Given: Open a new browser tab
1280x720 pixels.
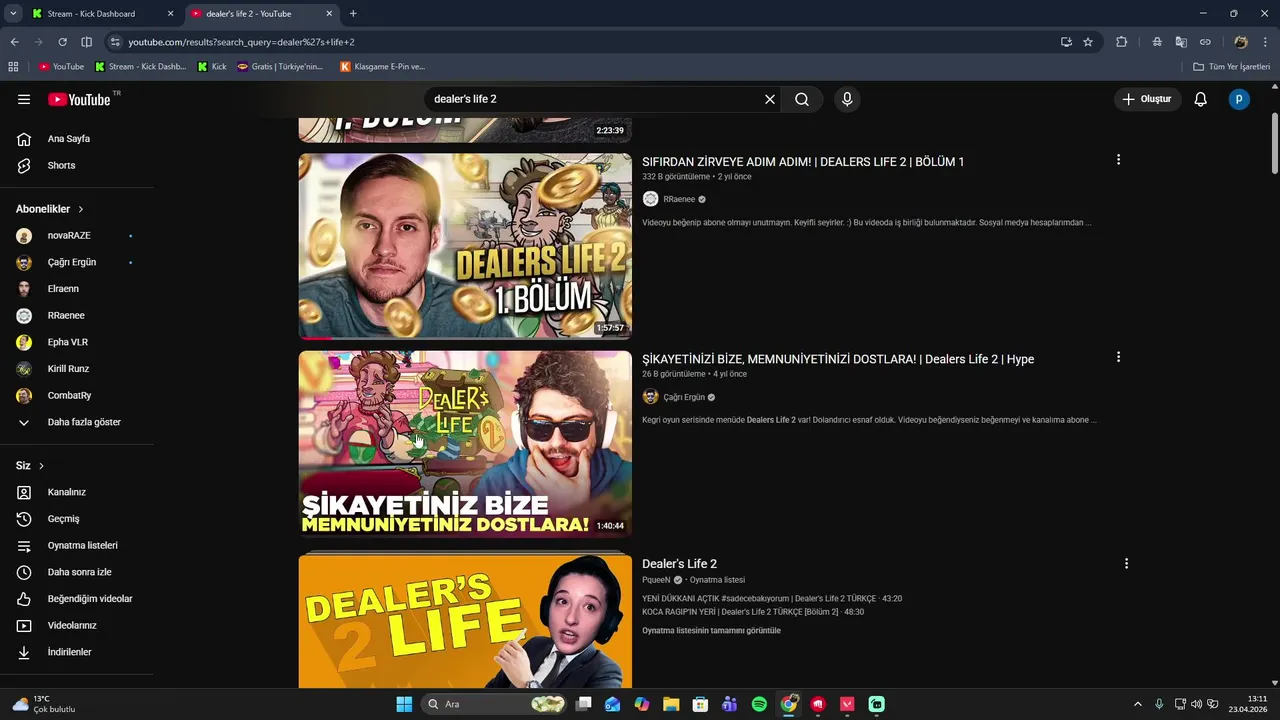Looking at the screenshot, I should click(353, 14).
